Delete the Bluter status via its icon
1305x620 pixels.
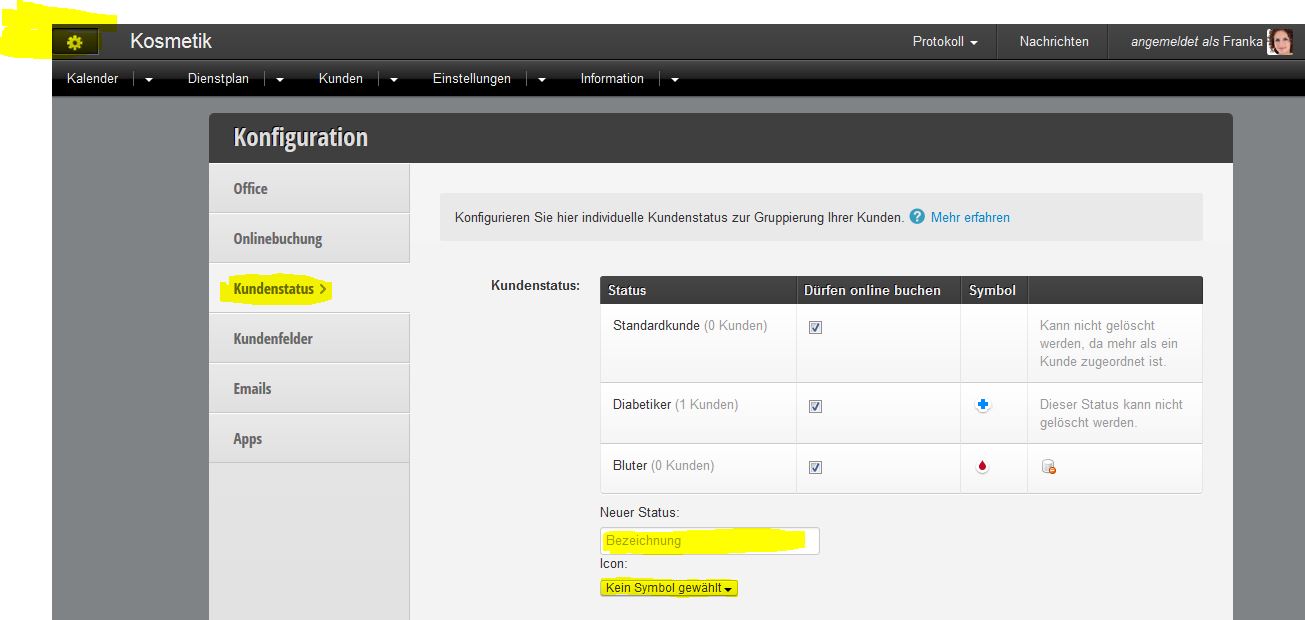pos(1048,466)
